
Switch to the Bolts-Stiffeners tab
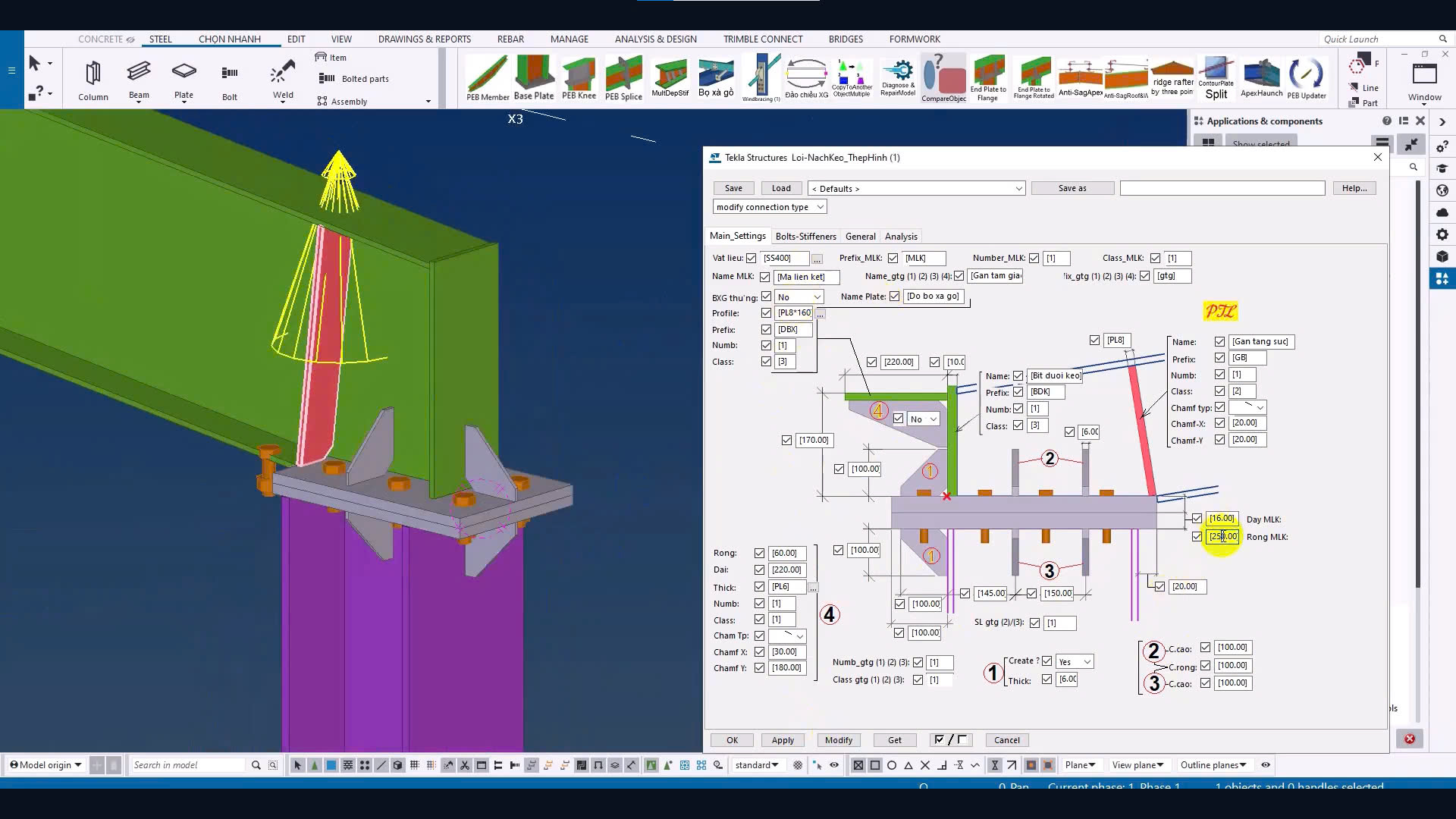tap(805, 237)
